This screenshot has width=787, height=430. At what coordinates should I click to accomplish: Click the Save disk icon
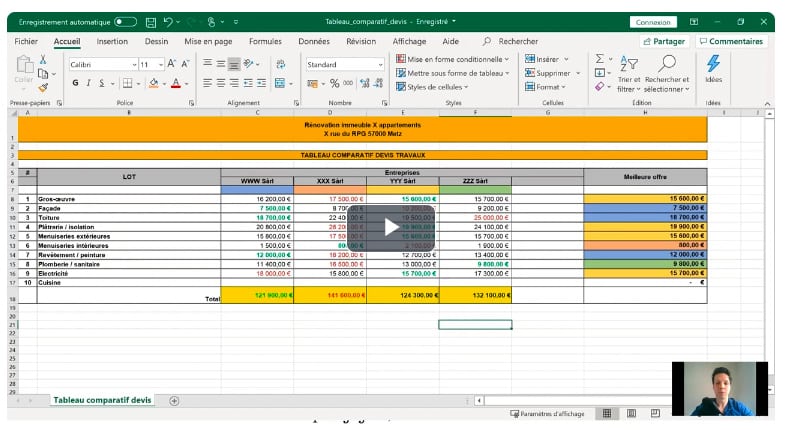150,21
